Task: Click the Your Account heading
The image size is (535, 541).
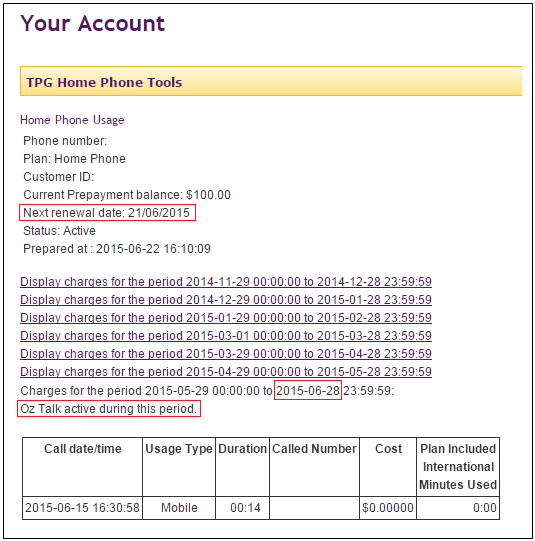Action: tap(92, 23)
